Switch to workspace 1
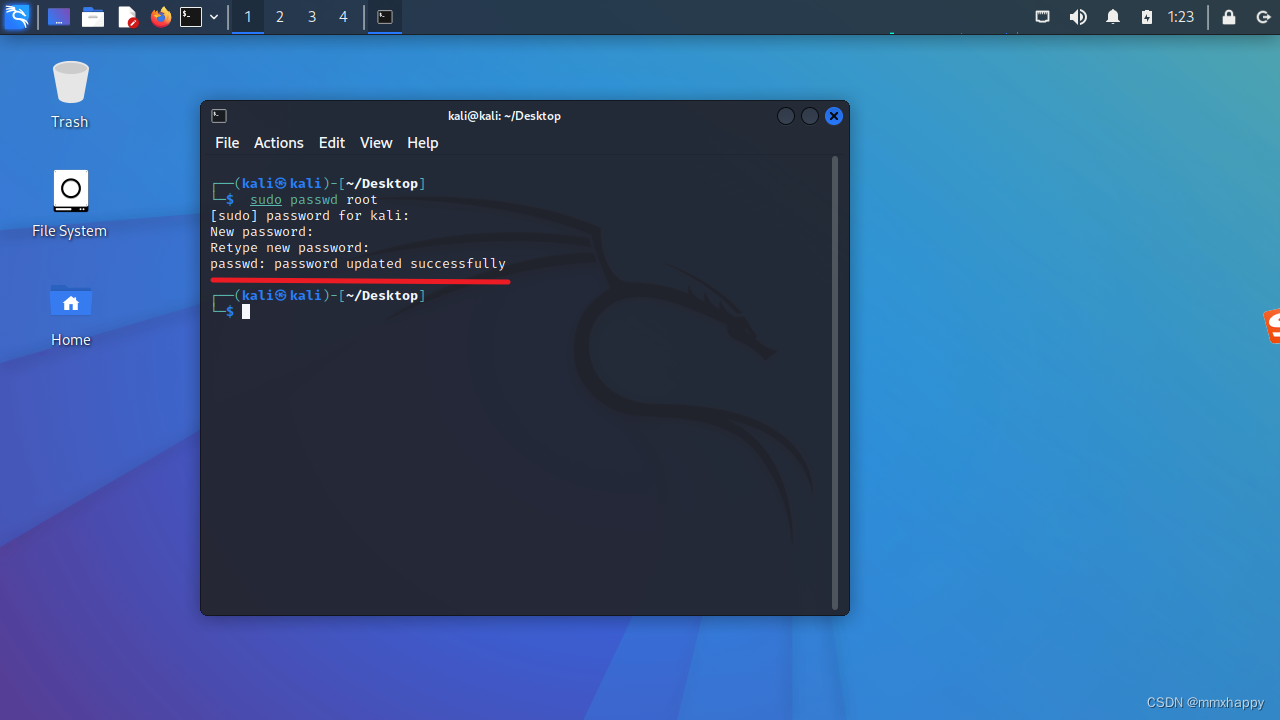This screenshot has height=720, width=1280. pyautogui.click(x=248, y=17)
